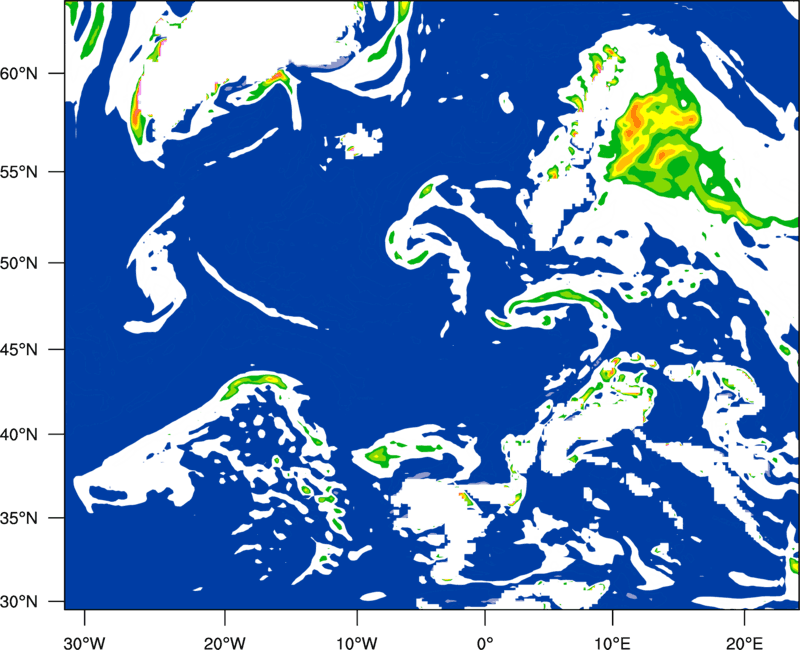Click the 10°E longitude label
Image resolution: width=800 pixels, height=650 pixels.
tap(612, 643)
